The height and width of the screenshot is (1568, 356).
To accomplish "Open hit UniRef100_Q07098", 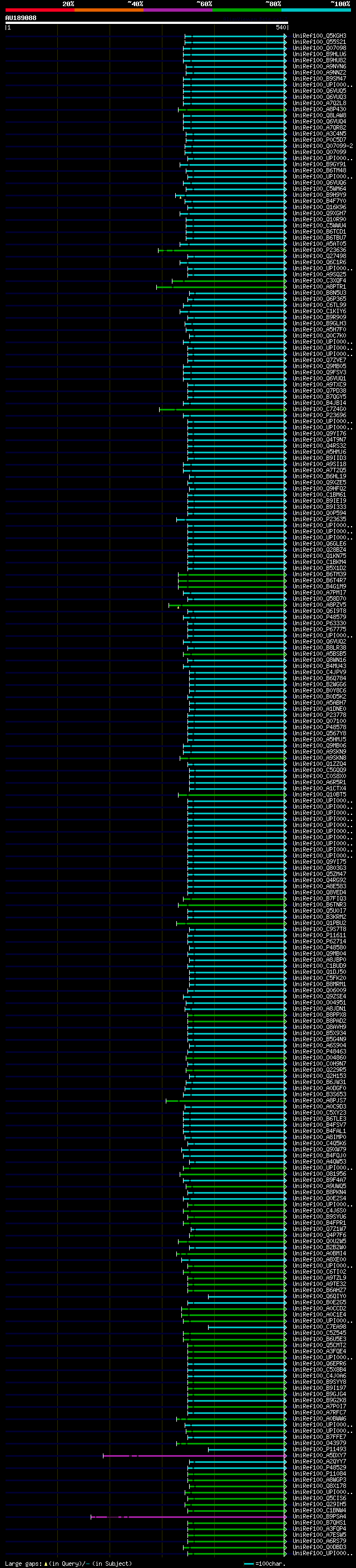I will pos(319,48).
